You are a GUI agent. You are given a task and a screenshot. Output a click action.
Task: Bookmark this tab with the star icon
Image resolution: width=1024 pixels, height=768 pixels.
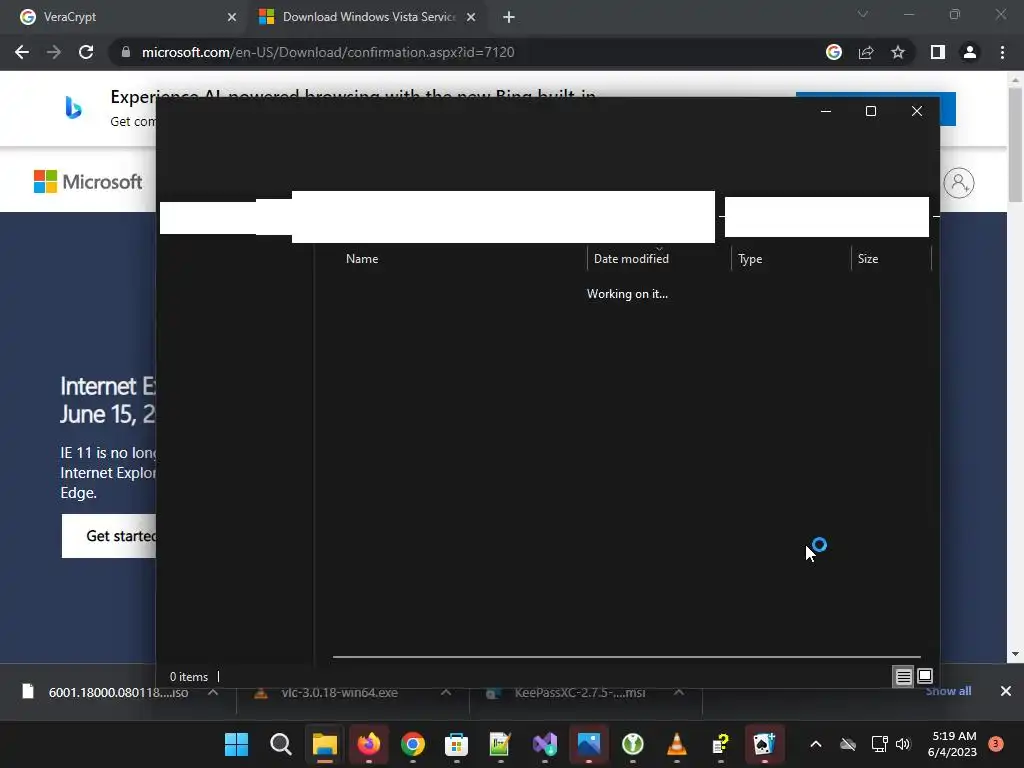tap(898, 52)
